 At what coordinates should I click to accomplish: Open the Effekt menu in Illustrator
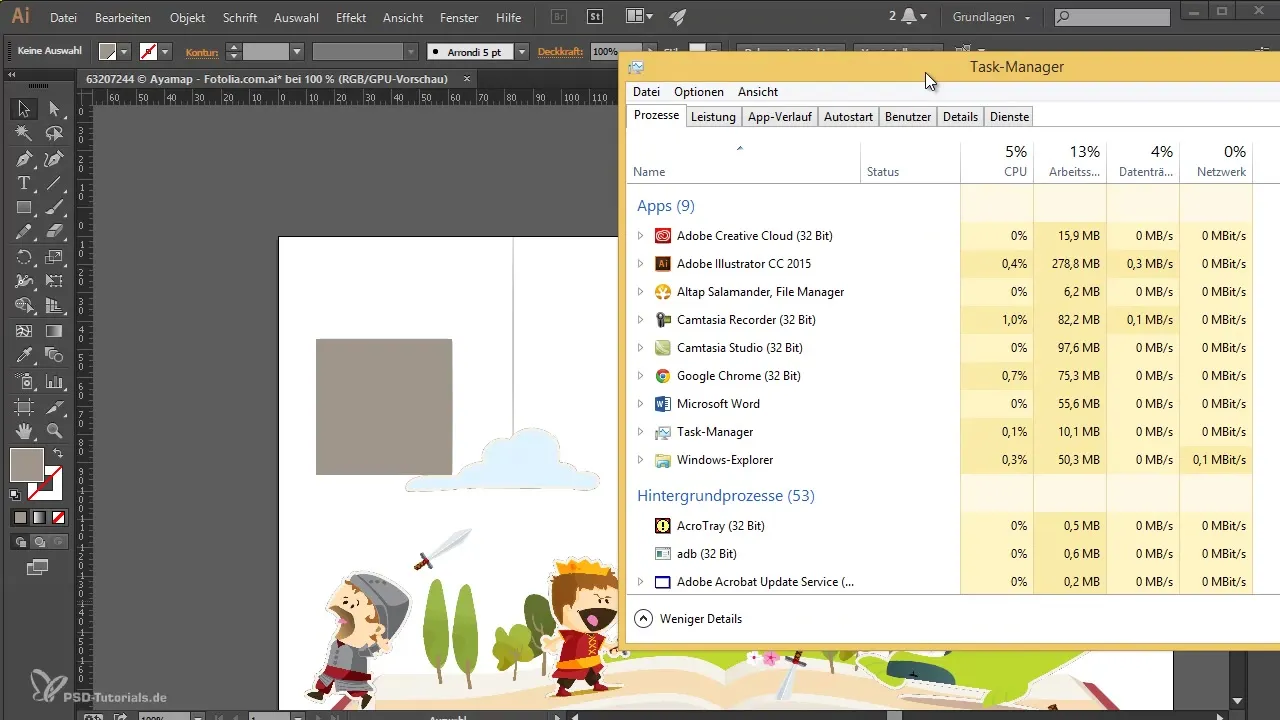click(x=351, y=18)
